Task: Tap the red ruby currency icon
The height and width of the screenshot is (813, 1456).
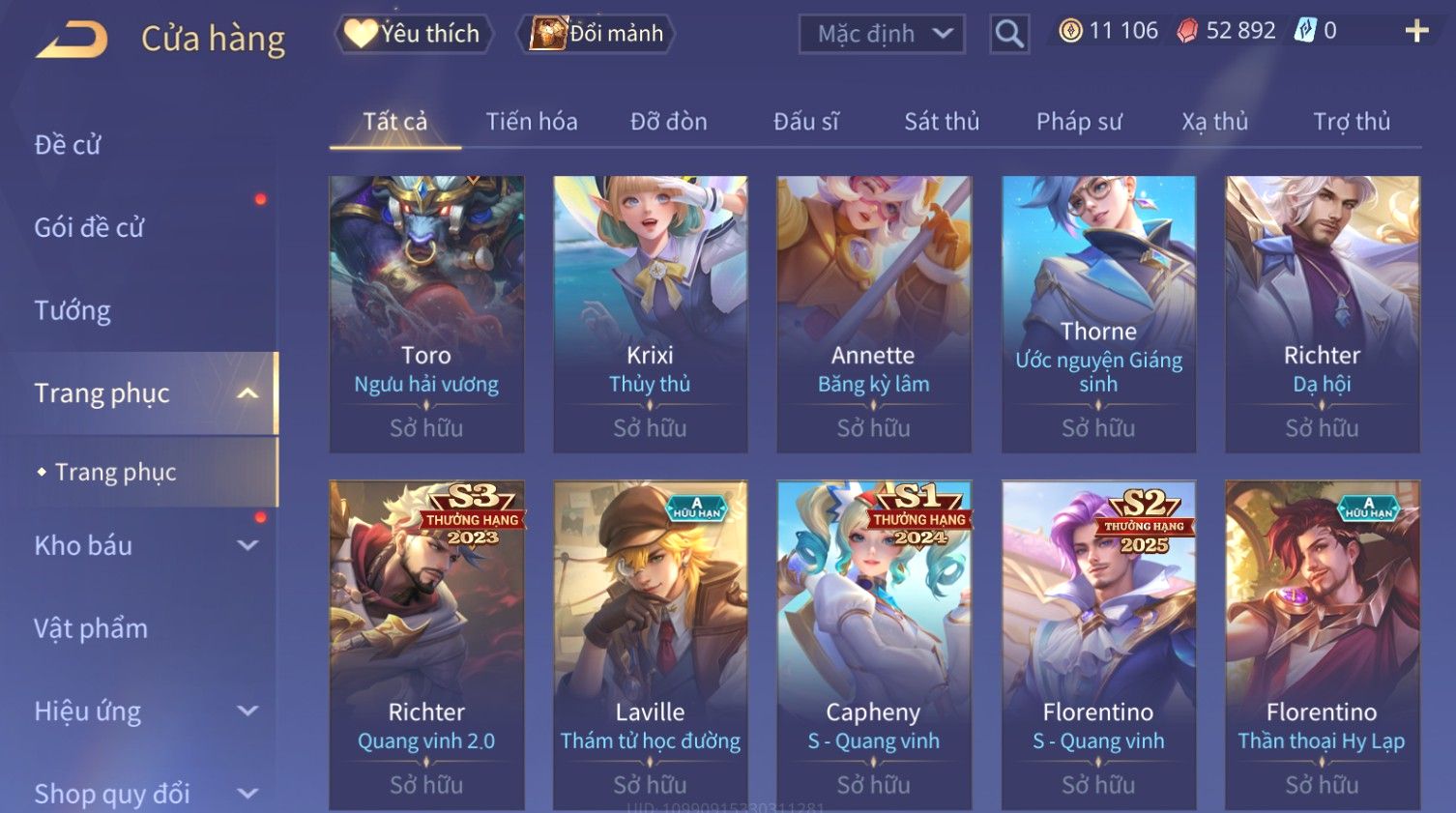Action: tap(1187, 31)
